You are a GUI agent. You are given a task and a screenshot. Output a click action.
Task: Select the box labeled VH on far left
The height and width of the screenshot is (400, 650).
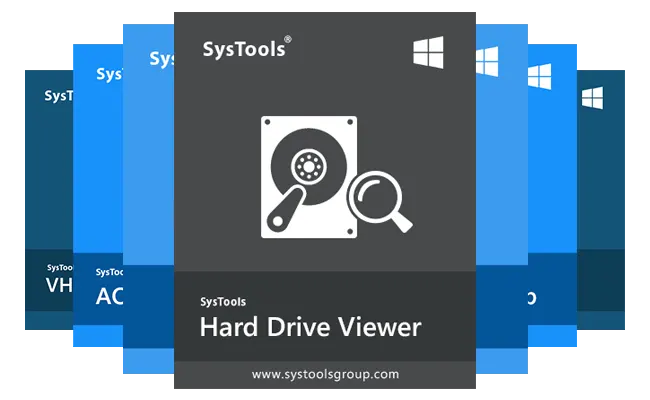49,200
